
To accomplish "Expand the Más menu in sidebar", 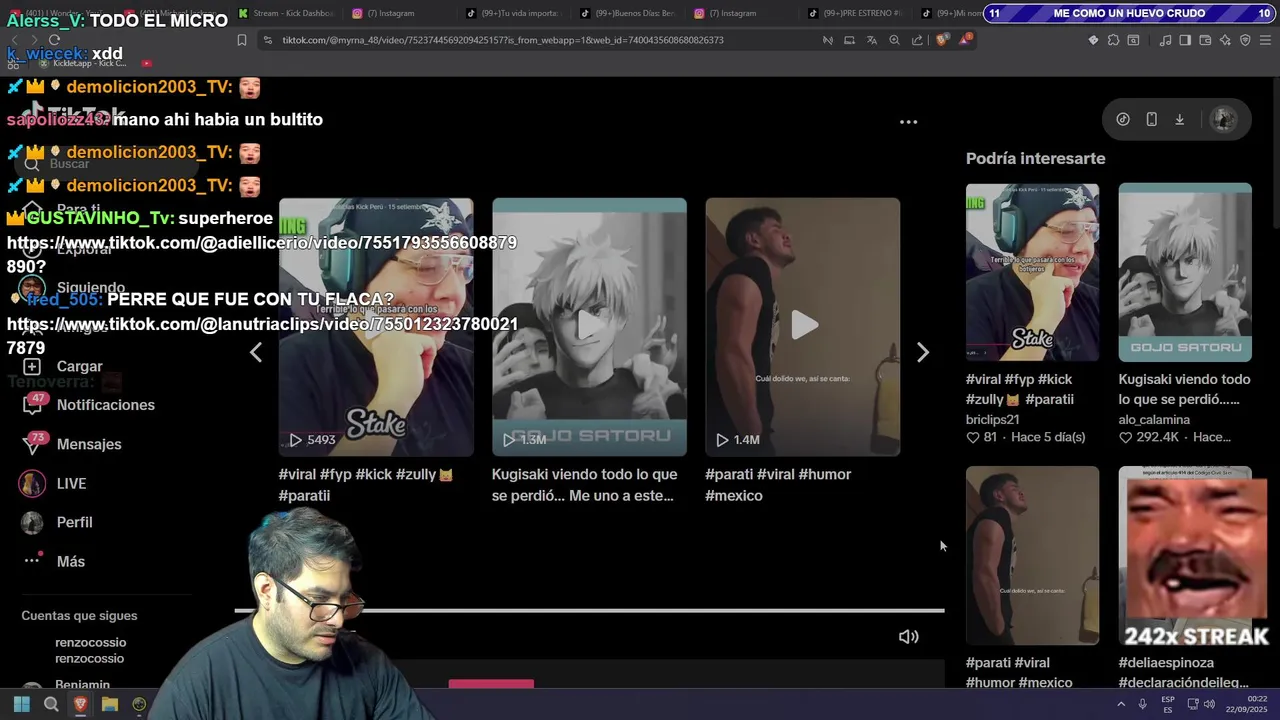I will 55,561.
